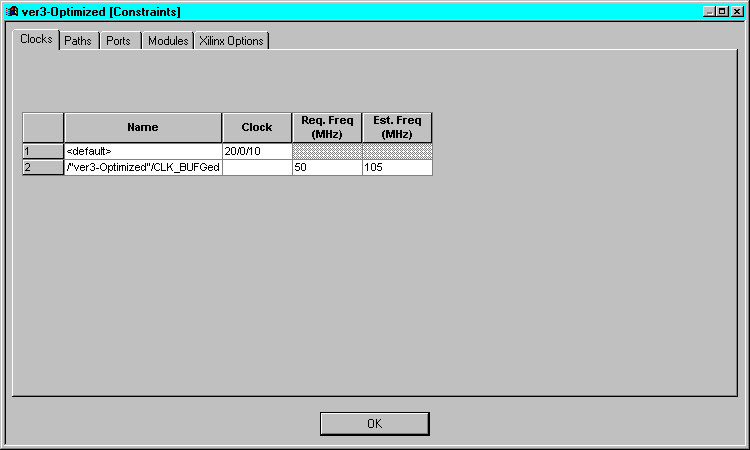Edit the required frequency value 50
The width and height of the screenshot is (750, 450).
327,168
